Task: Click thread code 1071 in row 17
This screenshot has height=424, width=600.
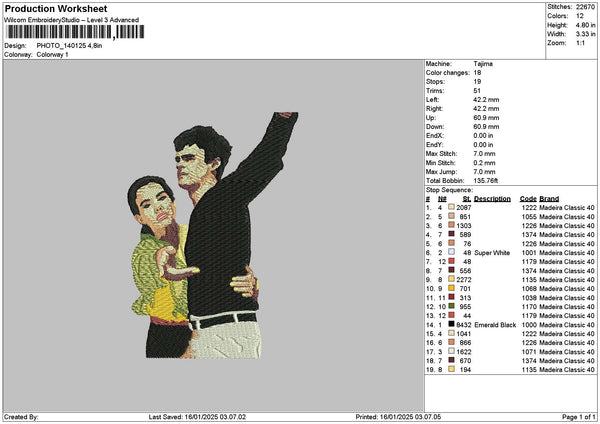Action: [x=529, y=352]
